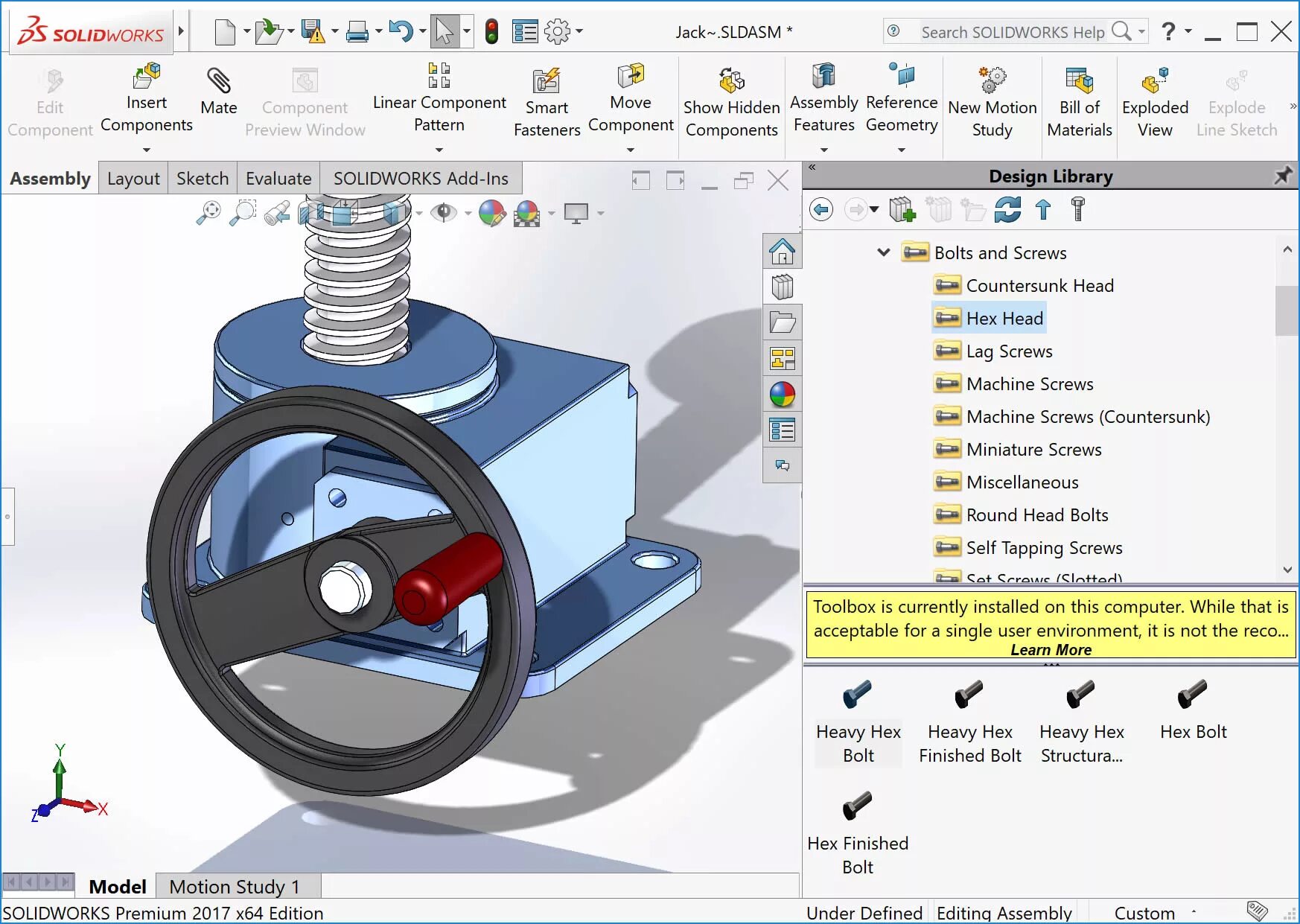
Task: Insert a Bill of Materials
Action: click(x=1080, y=103)
